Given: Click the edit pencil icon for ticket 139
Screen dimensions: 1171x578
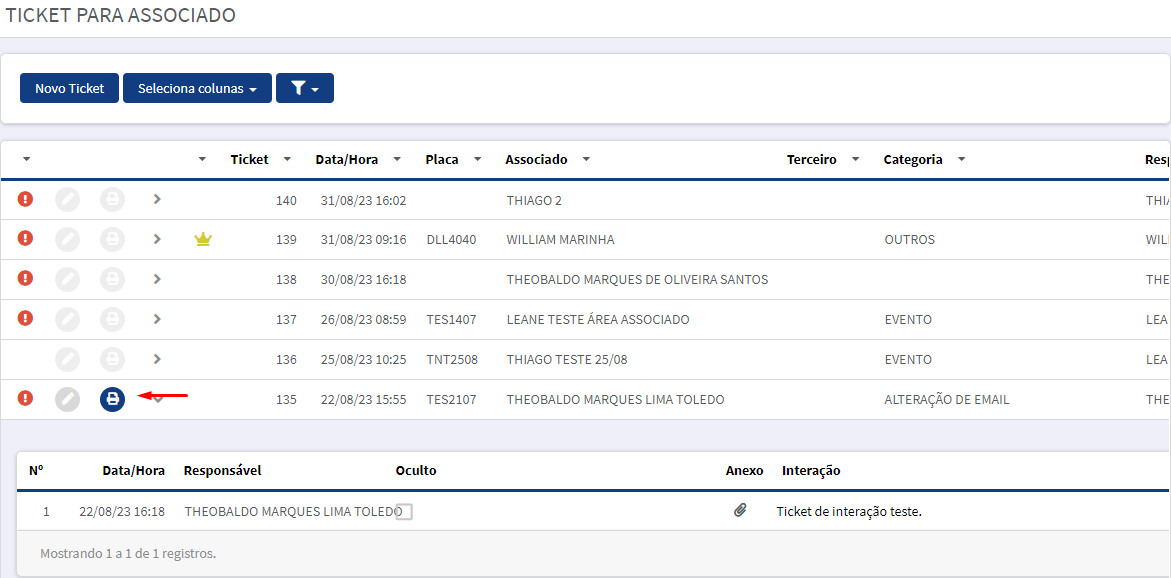Looking at the screenshot, I should pyautogui.click(x=67, y=239).
